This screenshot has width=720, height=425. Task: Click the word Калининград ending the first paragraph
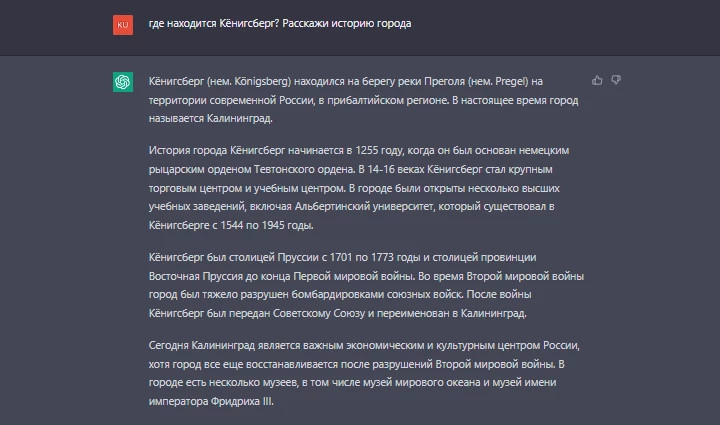(x=239, y=118)
